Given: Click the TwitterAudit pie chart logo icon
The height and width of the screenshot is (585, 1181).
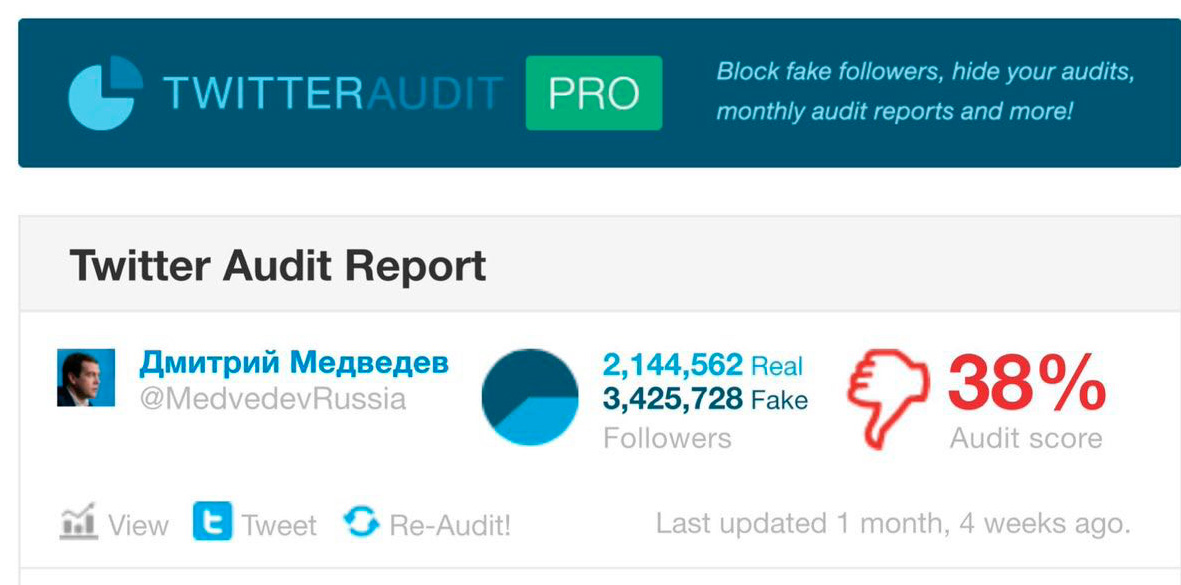Looking at the screenshot, I should click(x=105, y=93).
